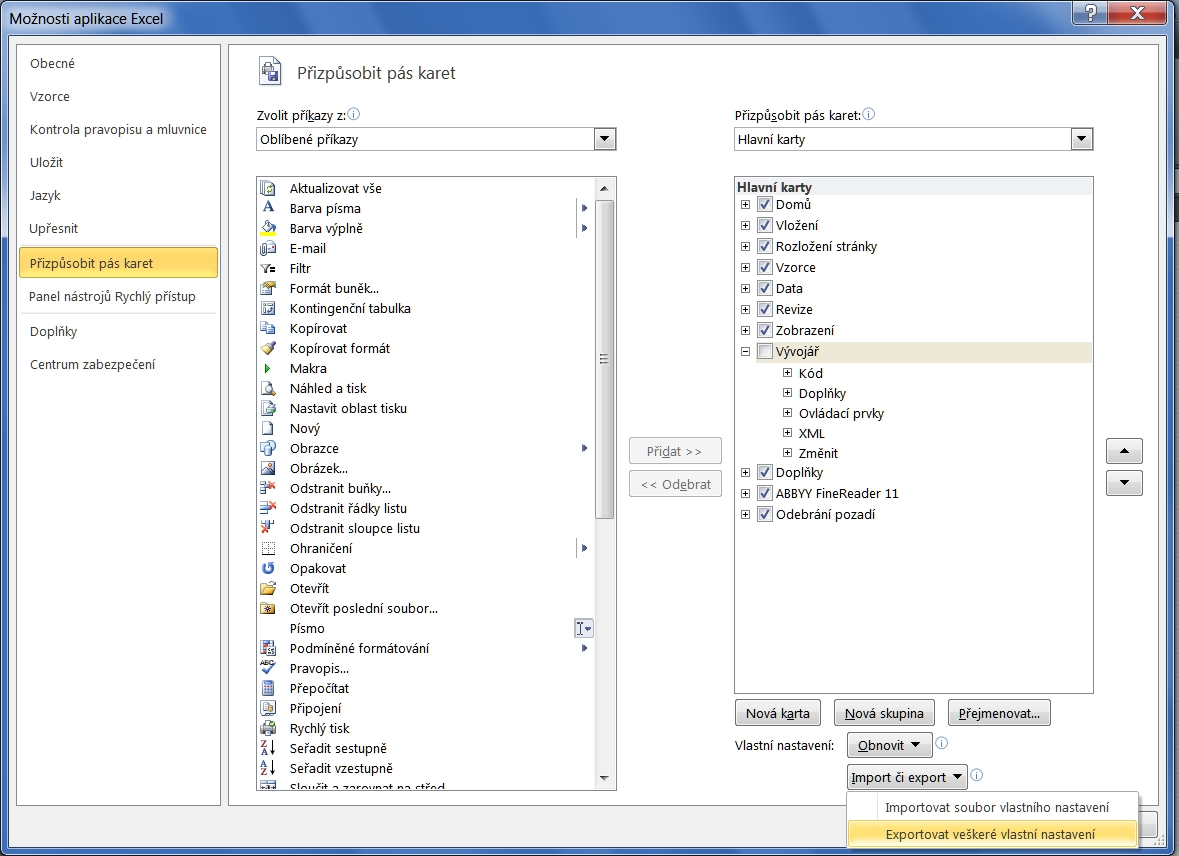Click the Podmíněné formátování icon
1179x856 pixels.
268,648
